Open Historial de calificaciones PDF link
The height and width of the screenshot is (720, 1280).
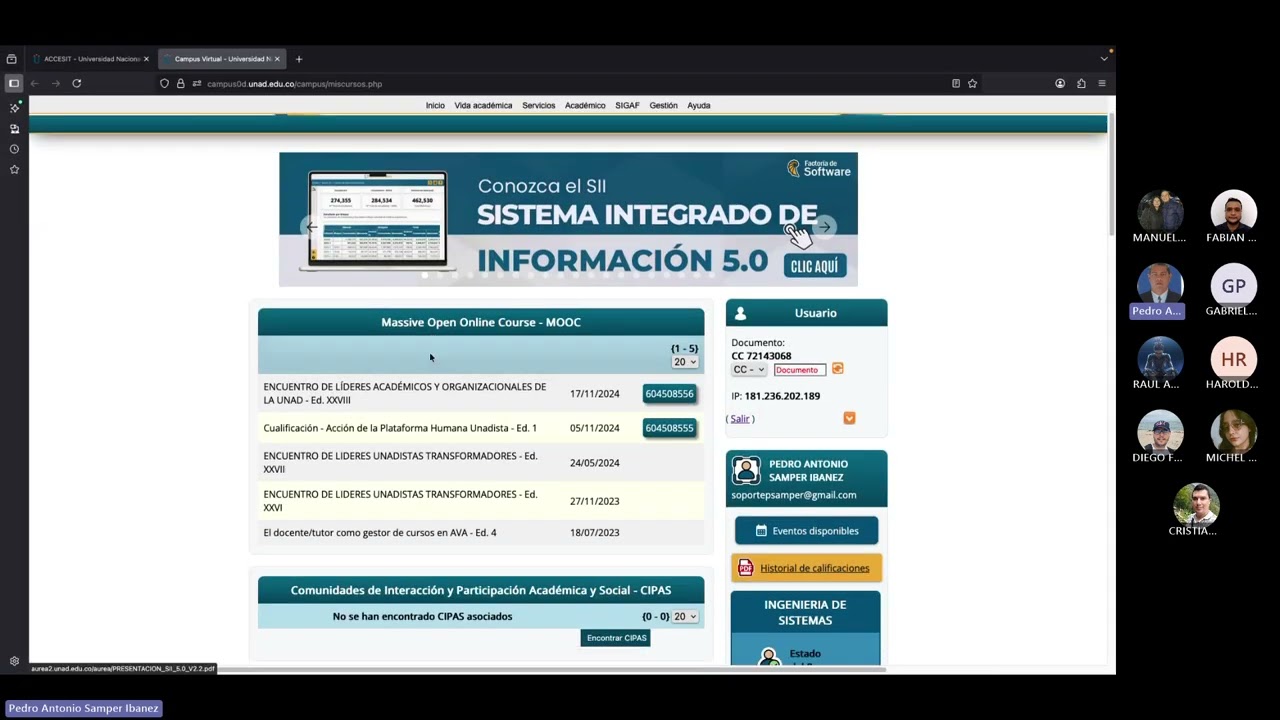tap(815, 568)
